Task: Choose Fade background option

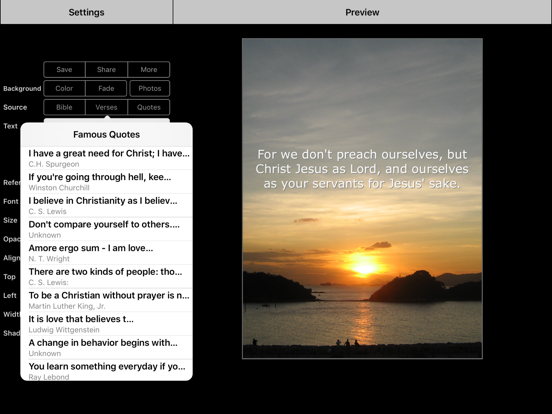Action: [106, 88]
